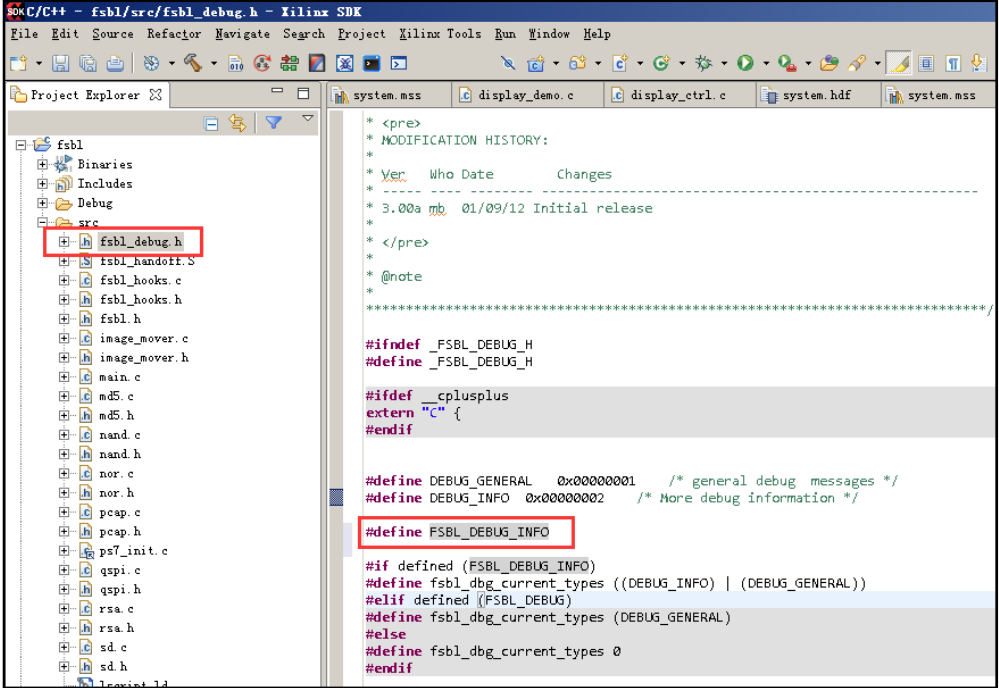Open the white terminal prompt icon
This screenshot has height=688, width=999.
[399, 63]
